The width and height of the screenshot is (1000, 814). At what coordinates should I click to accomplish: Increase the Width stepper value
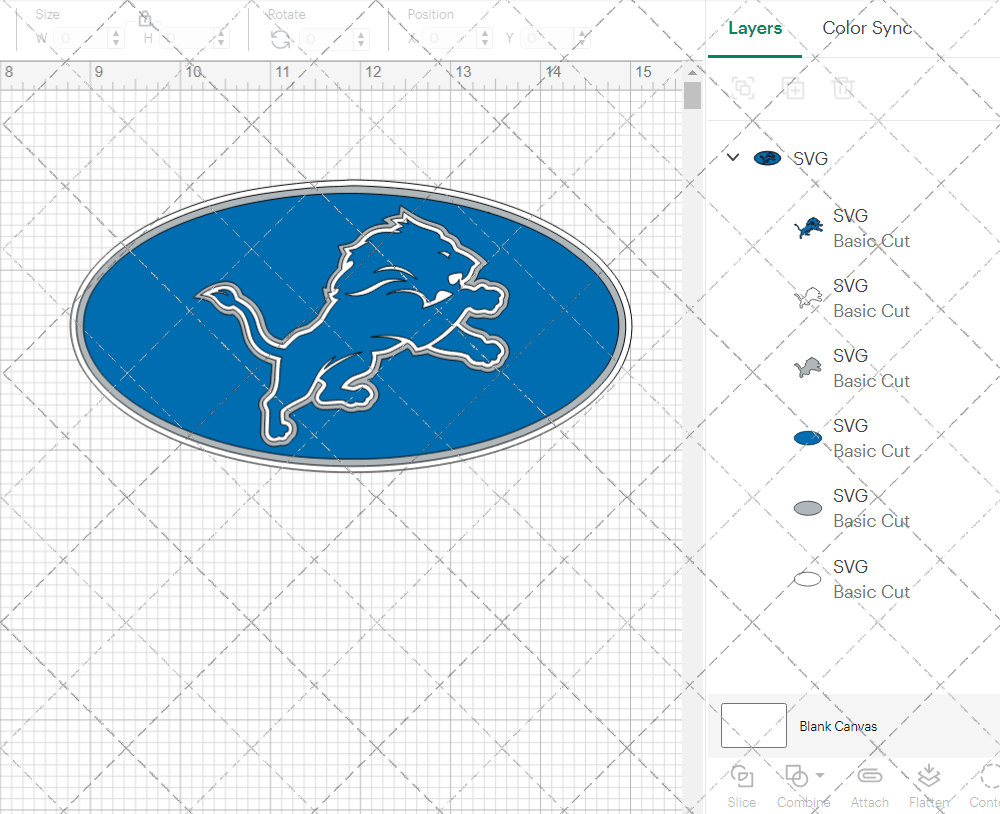click(117, 34)
